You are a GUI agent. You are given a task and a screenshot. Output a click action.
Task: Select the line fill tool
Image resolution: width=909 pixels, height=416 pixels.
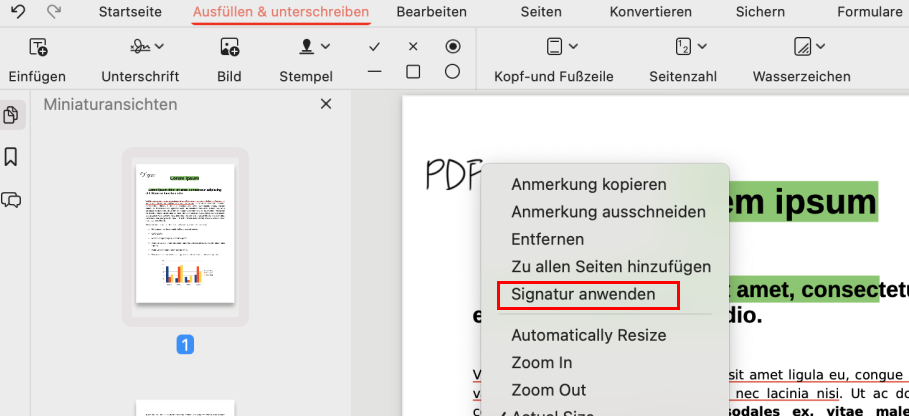click(x=374, y=72)
